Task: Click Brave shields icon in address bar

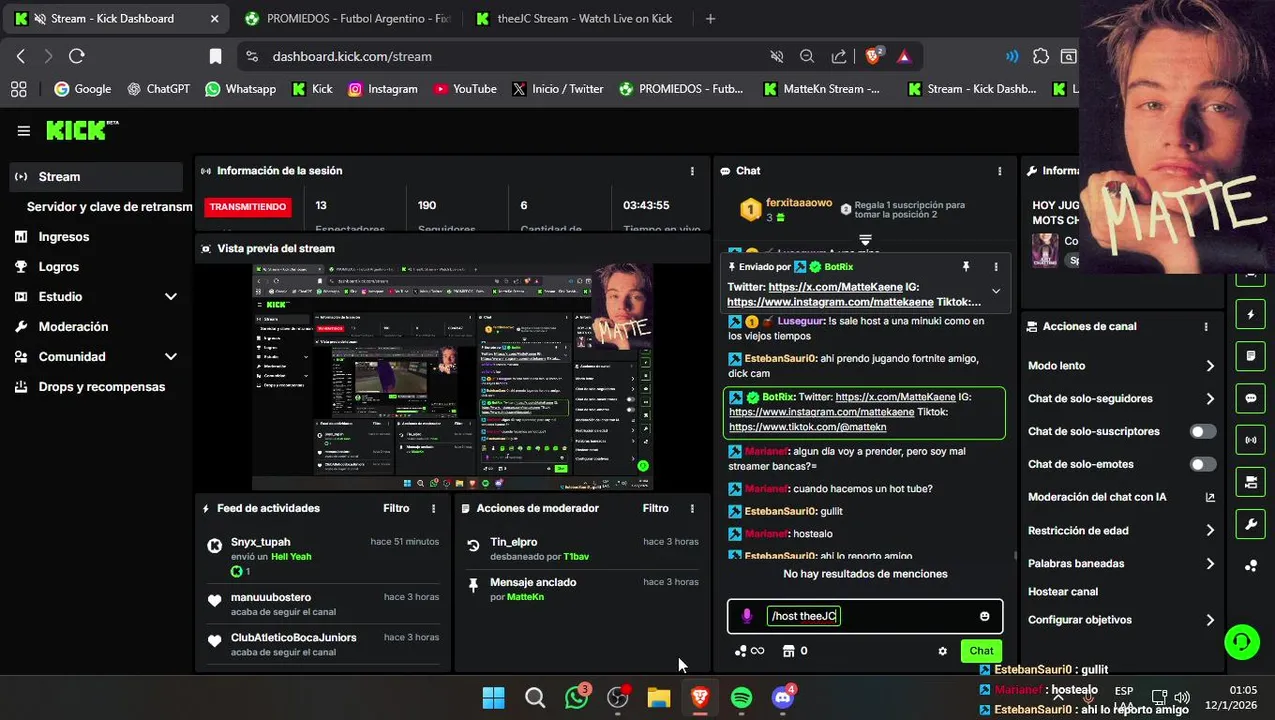Action: coord(873,57)
